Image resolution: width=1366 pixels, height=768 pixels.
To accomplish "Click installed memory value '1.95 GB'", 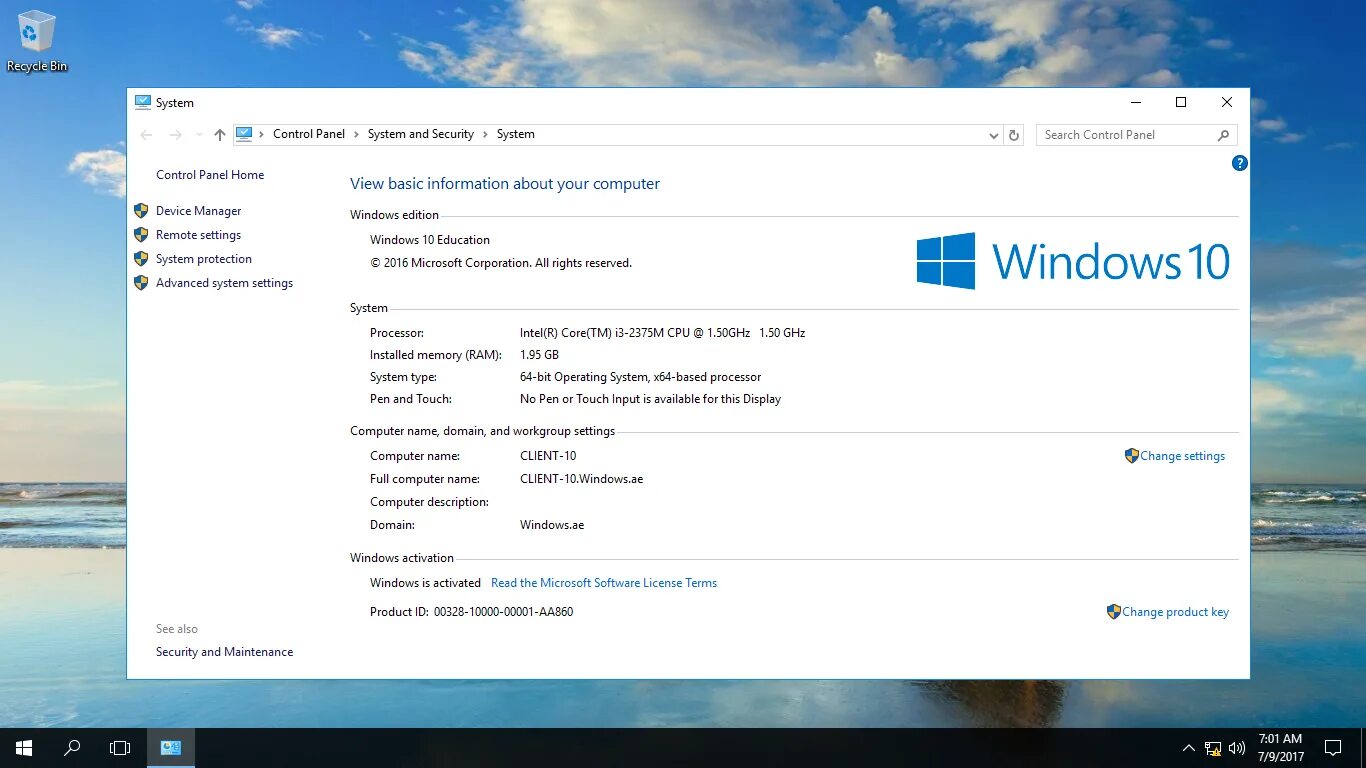I will pyautogui.click(x=539, y=355).
